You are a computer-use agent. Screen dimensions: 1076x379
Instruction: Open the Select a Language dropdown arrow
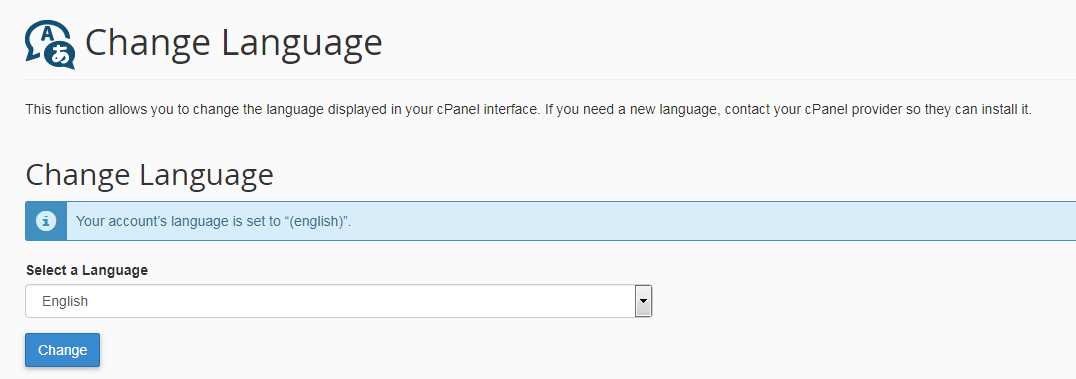point(643,301)
